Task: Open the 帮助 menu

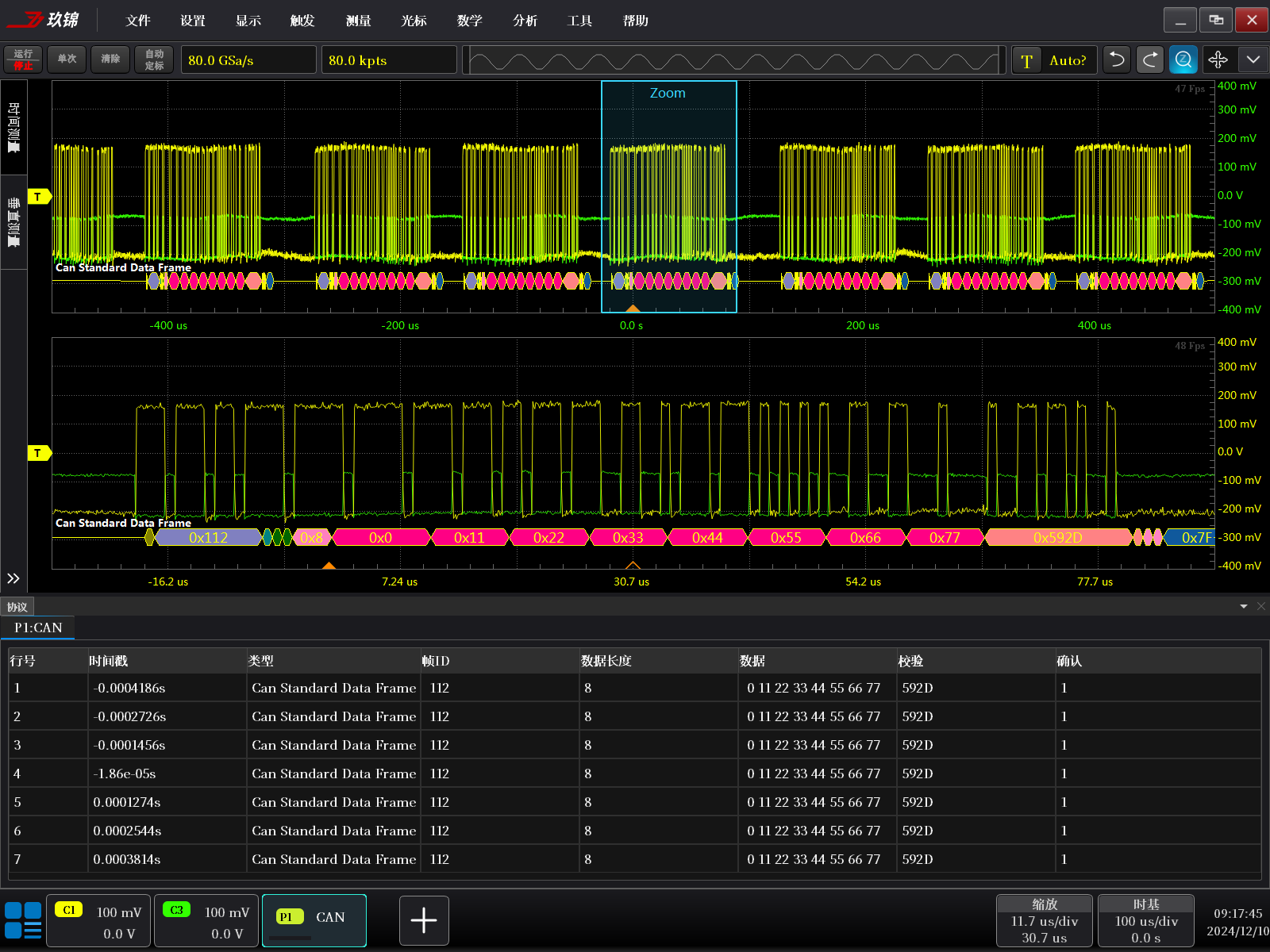Action: tap(635, 21)
